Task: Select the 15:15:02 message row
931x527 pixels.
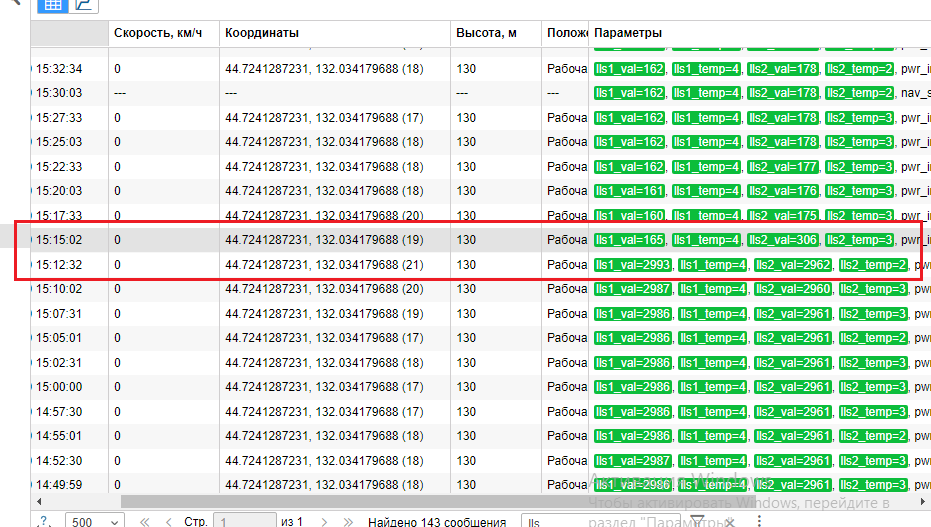Action: click(x=300, y=240)
